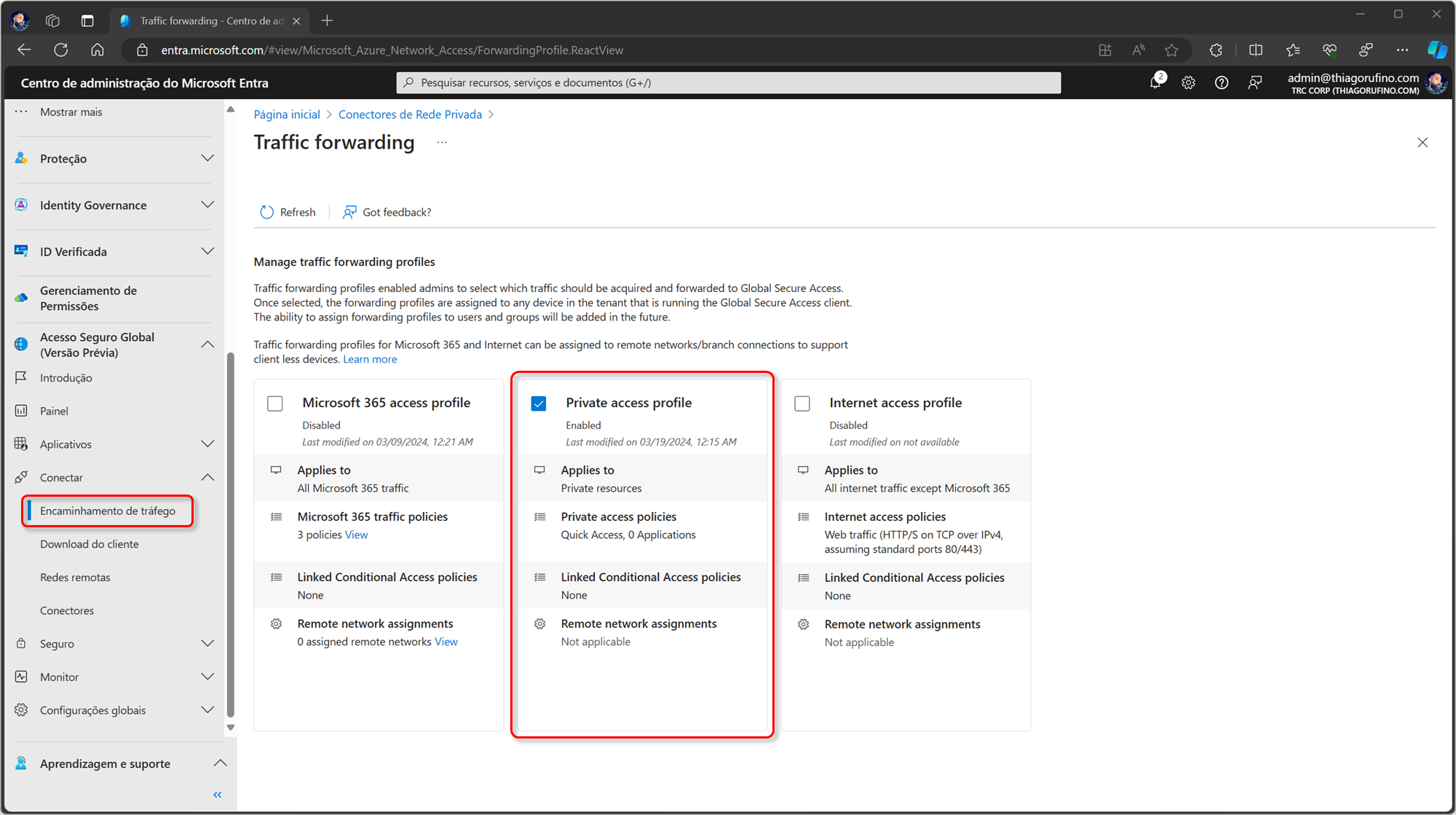Close the Traffic forwarding blade
Viewport: 1456px width, 815px height.
pos(1423,143)
